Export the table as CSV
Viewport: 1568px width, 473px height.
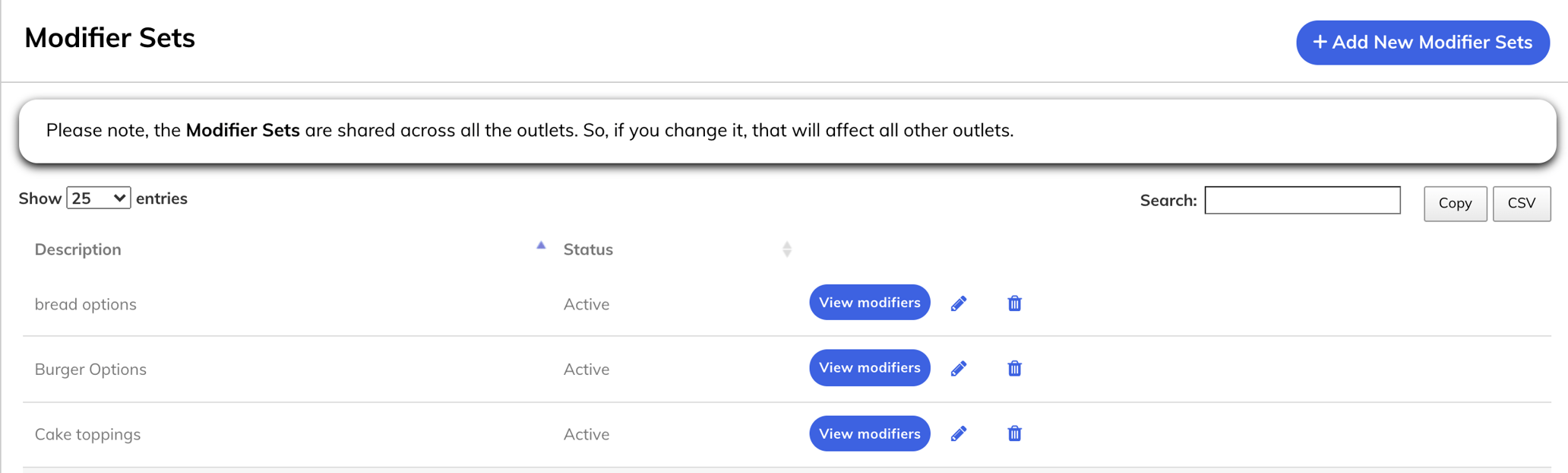[1521, 203]
